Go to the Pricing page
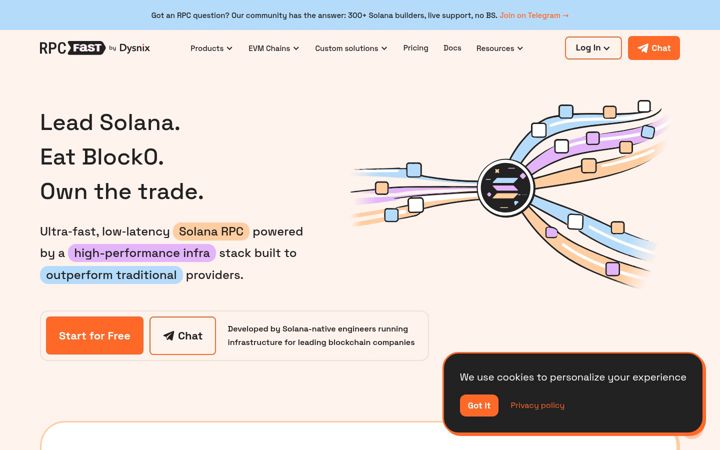This screenshot has height=450, width=720. click(416, 48)
